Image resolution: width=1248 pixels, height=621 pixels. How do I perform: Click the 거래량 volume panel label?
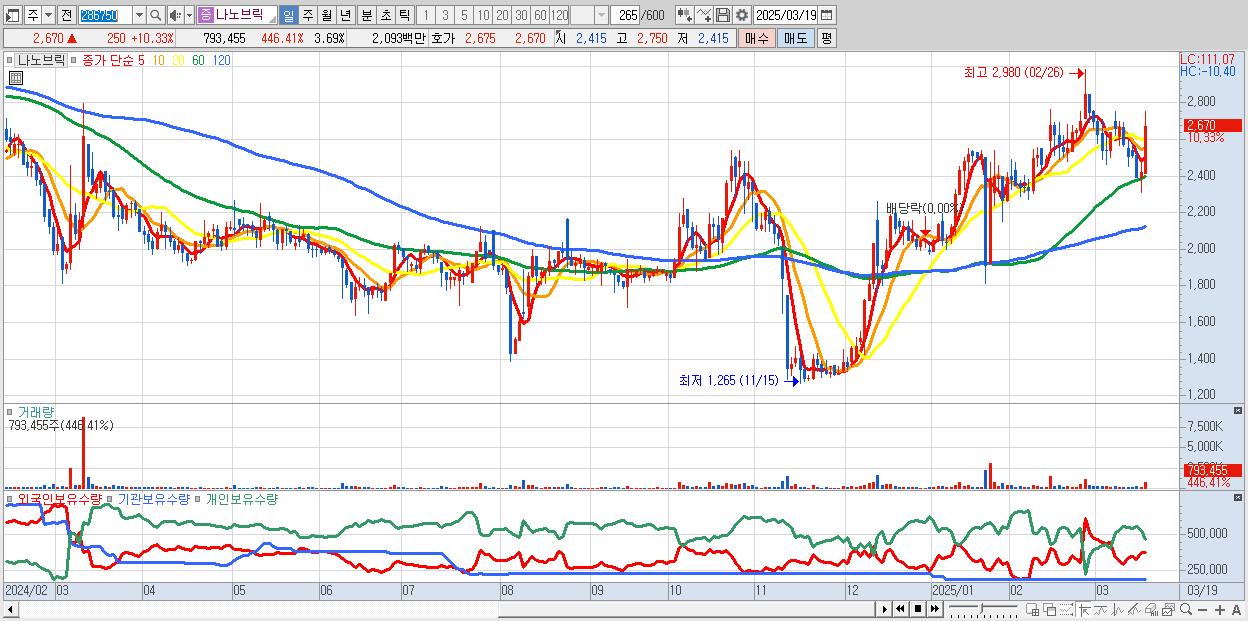point(35,411)
